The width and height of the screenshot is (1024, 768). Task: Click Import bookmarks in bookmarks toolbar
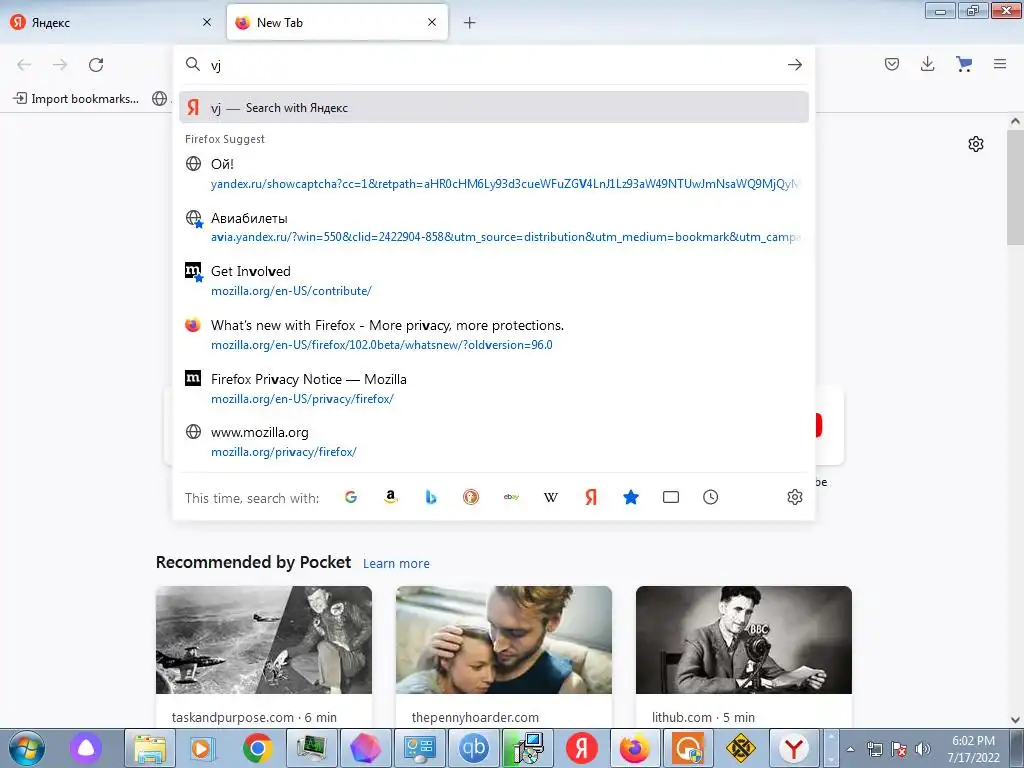click(76, 99)
